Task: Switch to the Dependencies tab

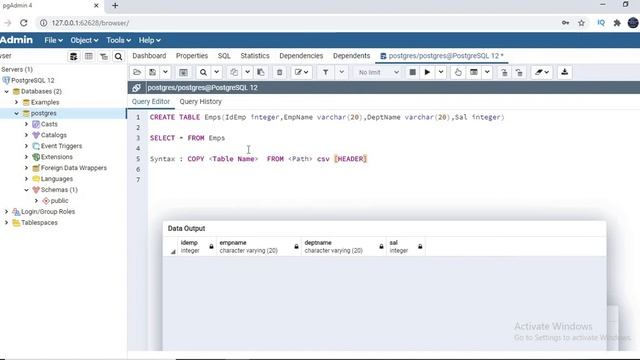Action: tap(301, 56)
